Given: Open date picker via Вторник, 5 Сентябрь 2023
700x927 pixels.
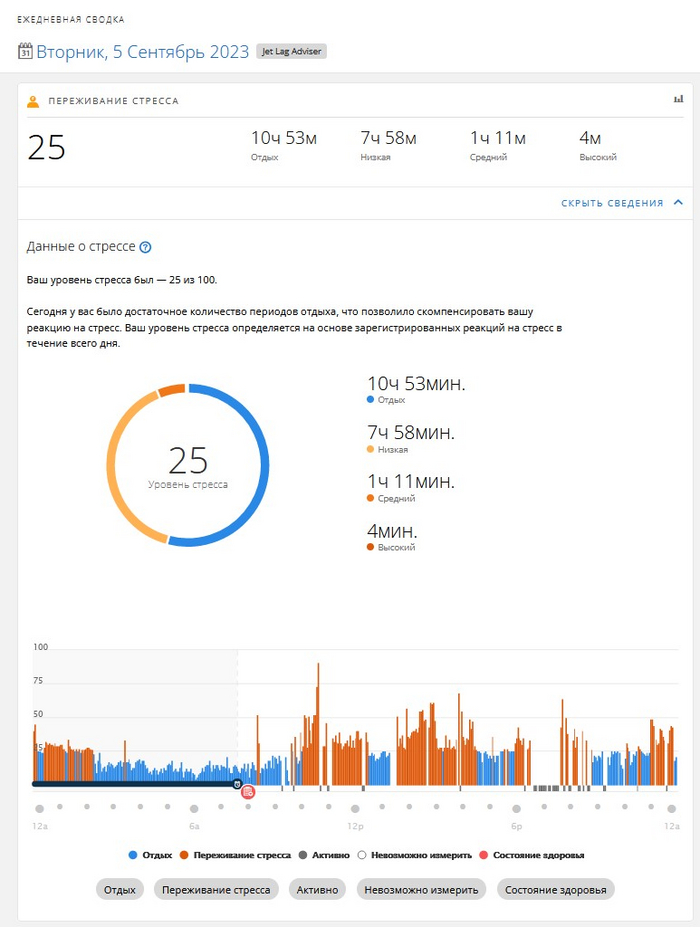Looking at the screenshot, I should pyautogui.click(x=142, y=52).
